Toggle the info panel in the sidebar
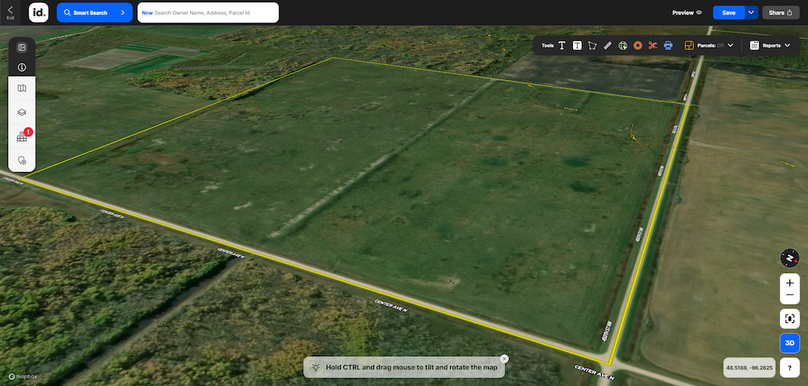This screenshot has width=808, height=386. pos(22,67)
